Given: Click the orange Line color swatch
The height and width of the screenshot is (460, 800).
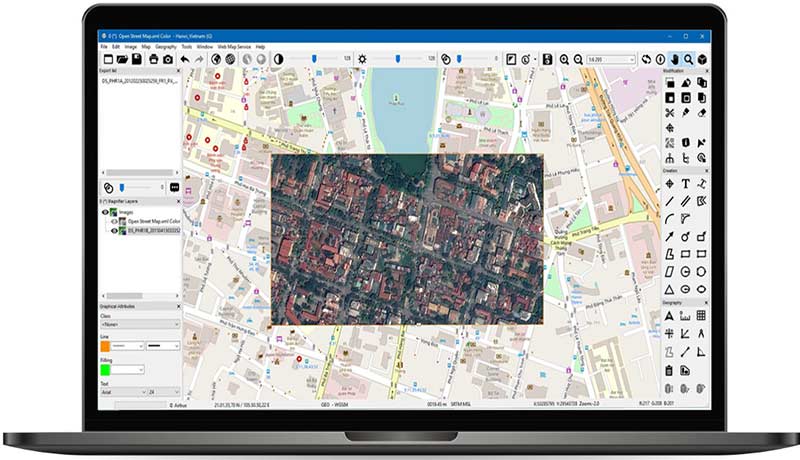Looking at the screenshot, I should click(x=105, y=346).
